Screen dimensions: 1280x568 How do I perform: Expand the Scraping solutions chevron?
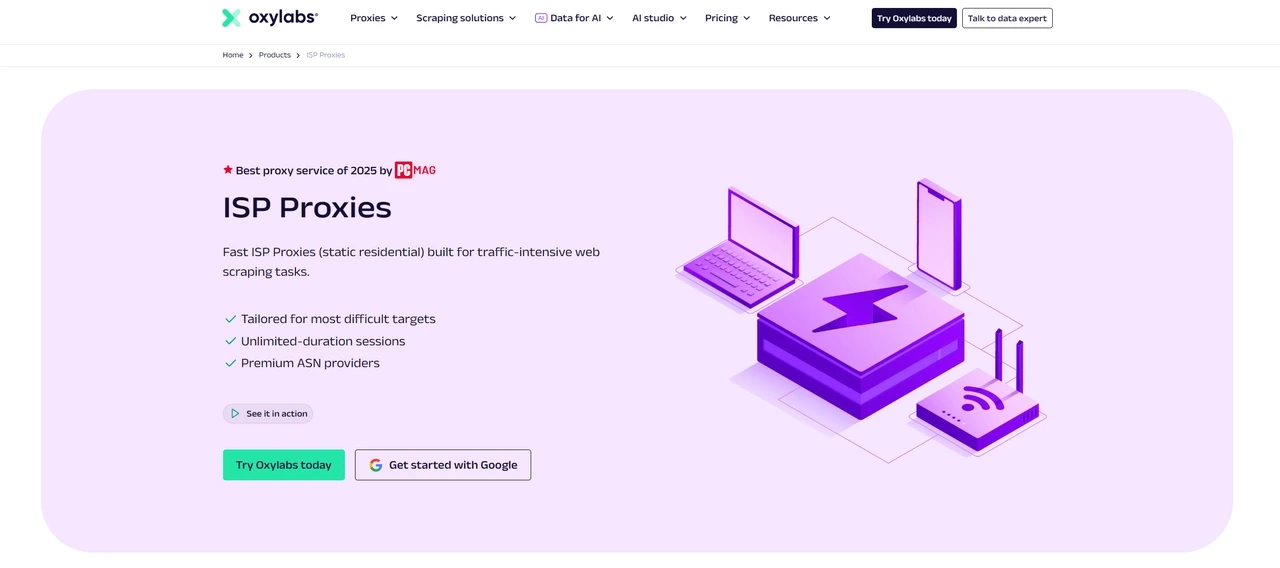pos(513,18)
